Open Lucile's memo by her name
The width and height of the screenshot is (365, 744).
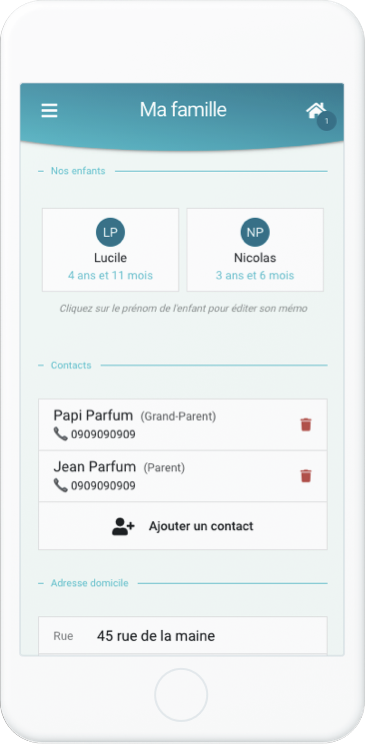coord(110,258)
